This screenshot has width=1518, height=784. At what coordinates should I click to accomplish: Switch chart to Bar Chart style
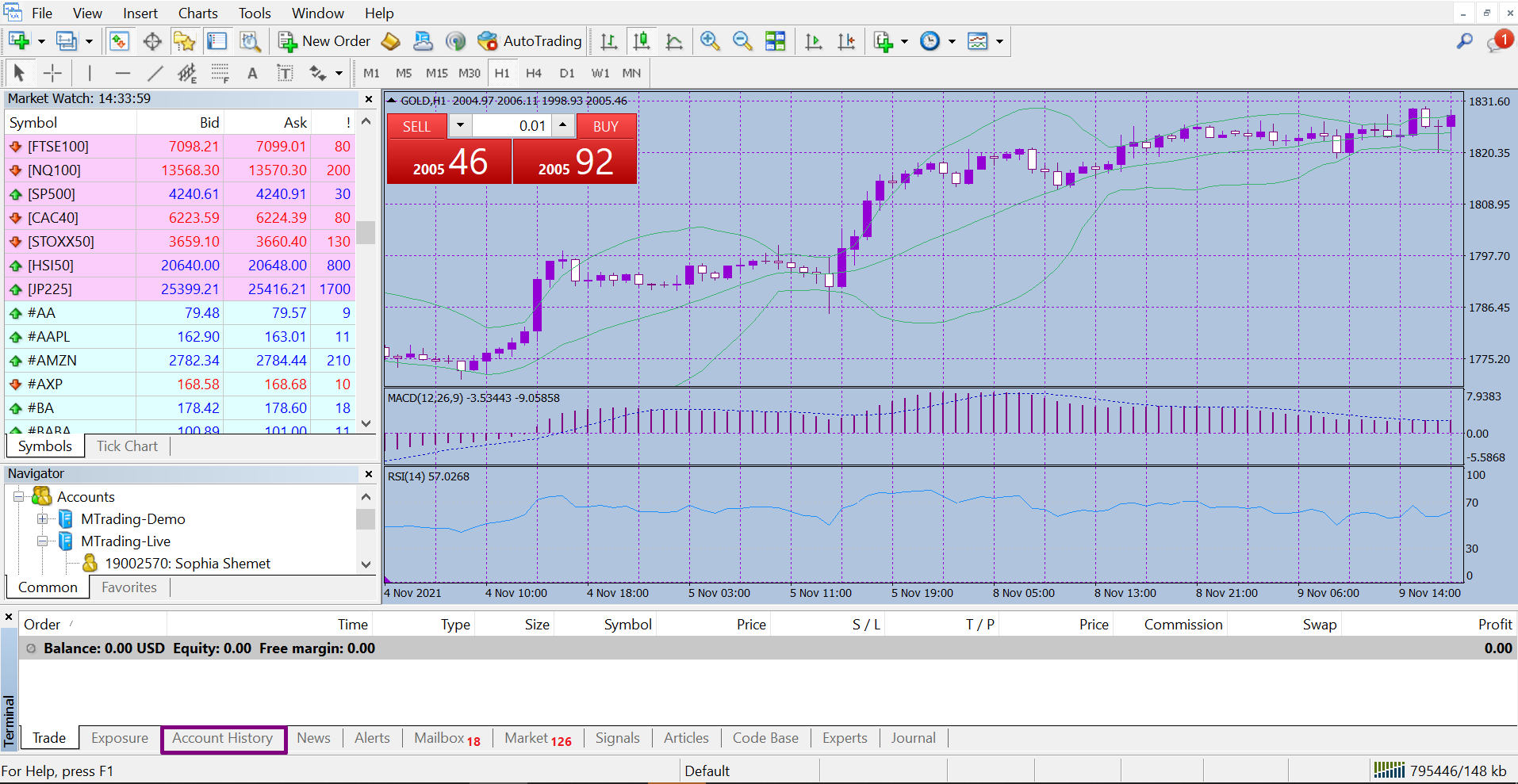pos(609,41)
